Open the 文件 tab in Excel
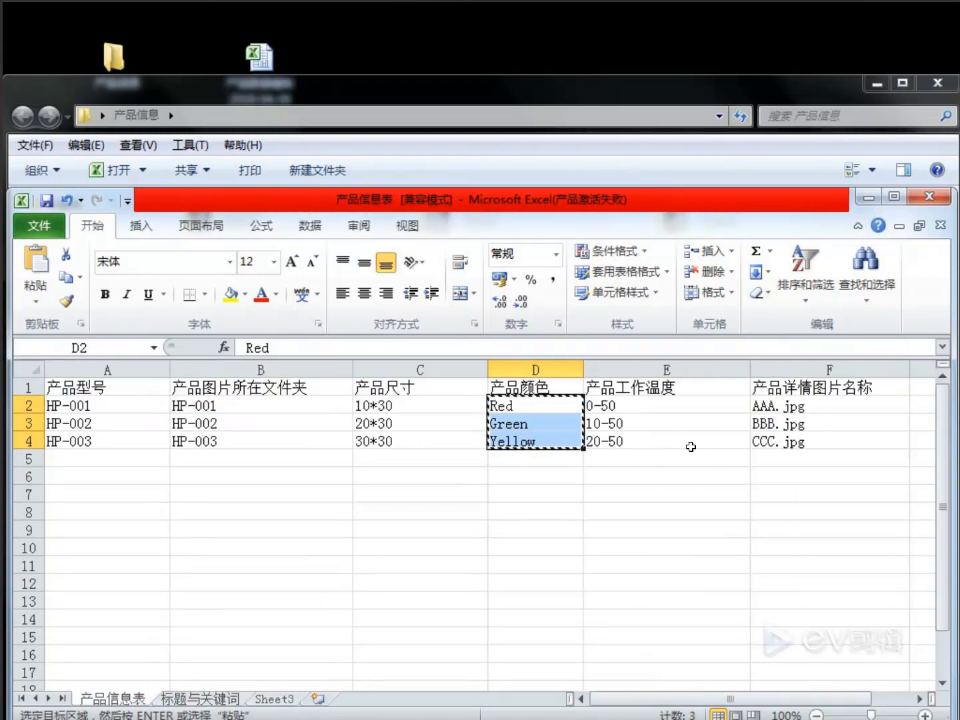The image size is (960, 720). (39, 226)
